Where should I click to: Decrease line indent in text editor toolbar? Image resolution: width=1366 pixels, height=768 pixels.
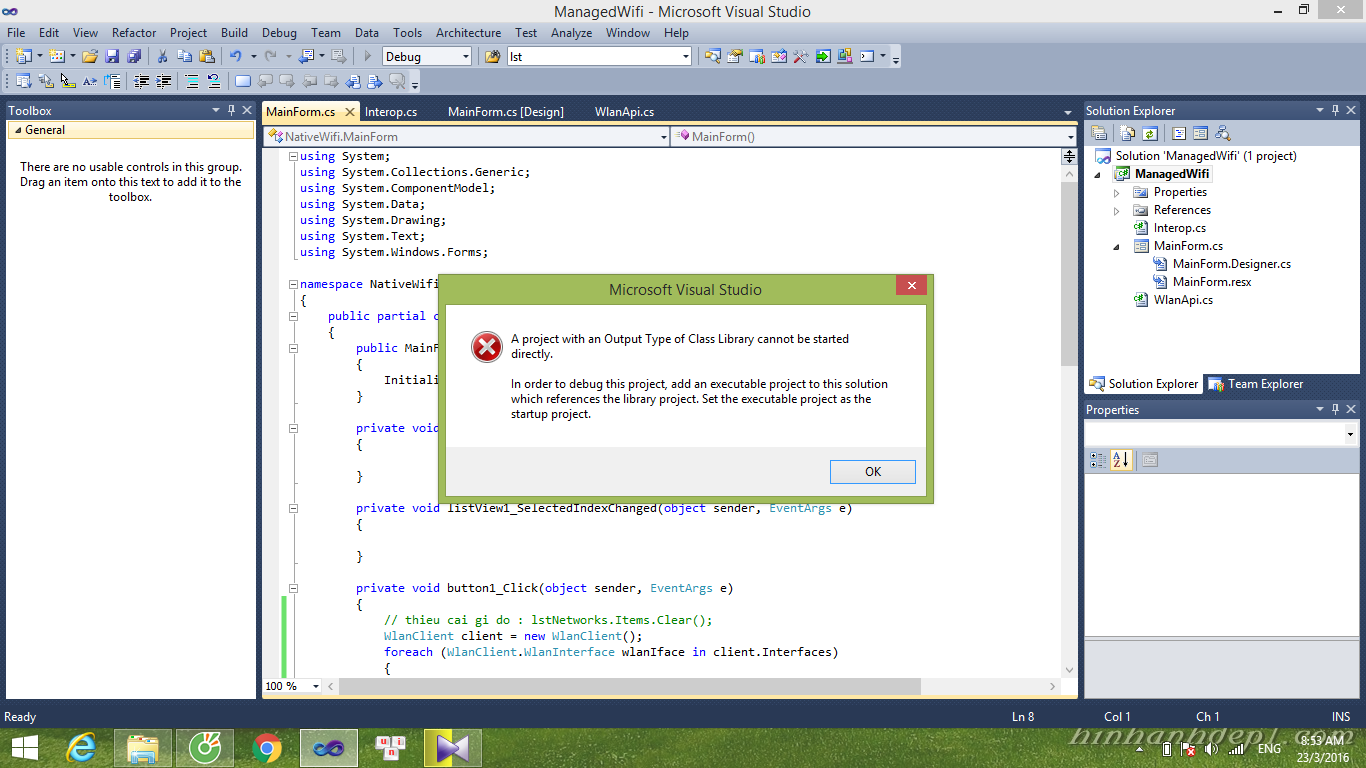(141, 82)
